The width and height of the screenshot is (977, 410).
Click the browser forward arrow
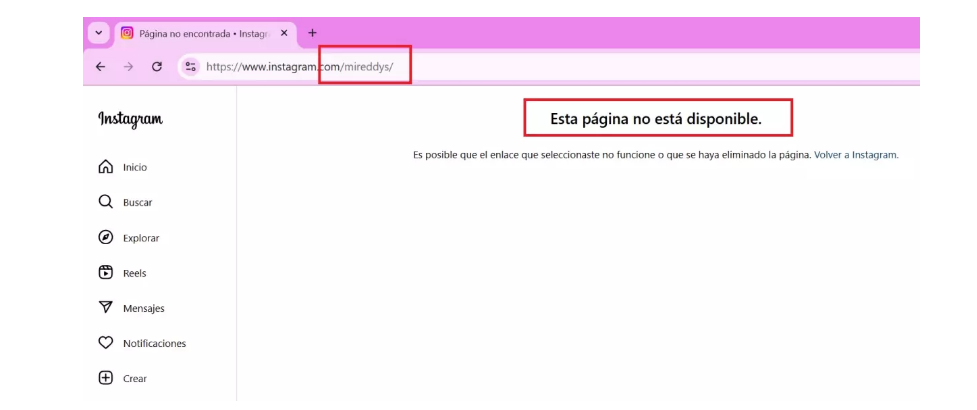click(128, 67)
